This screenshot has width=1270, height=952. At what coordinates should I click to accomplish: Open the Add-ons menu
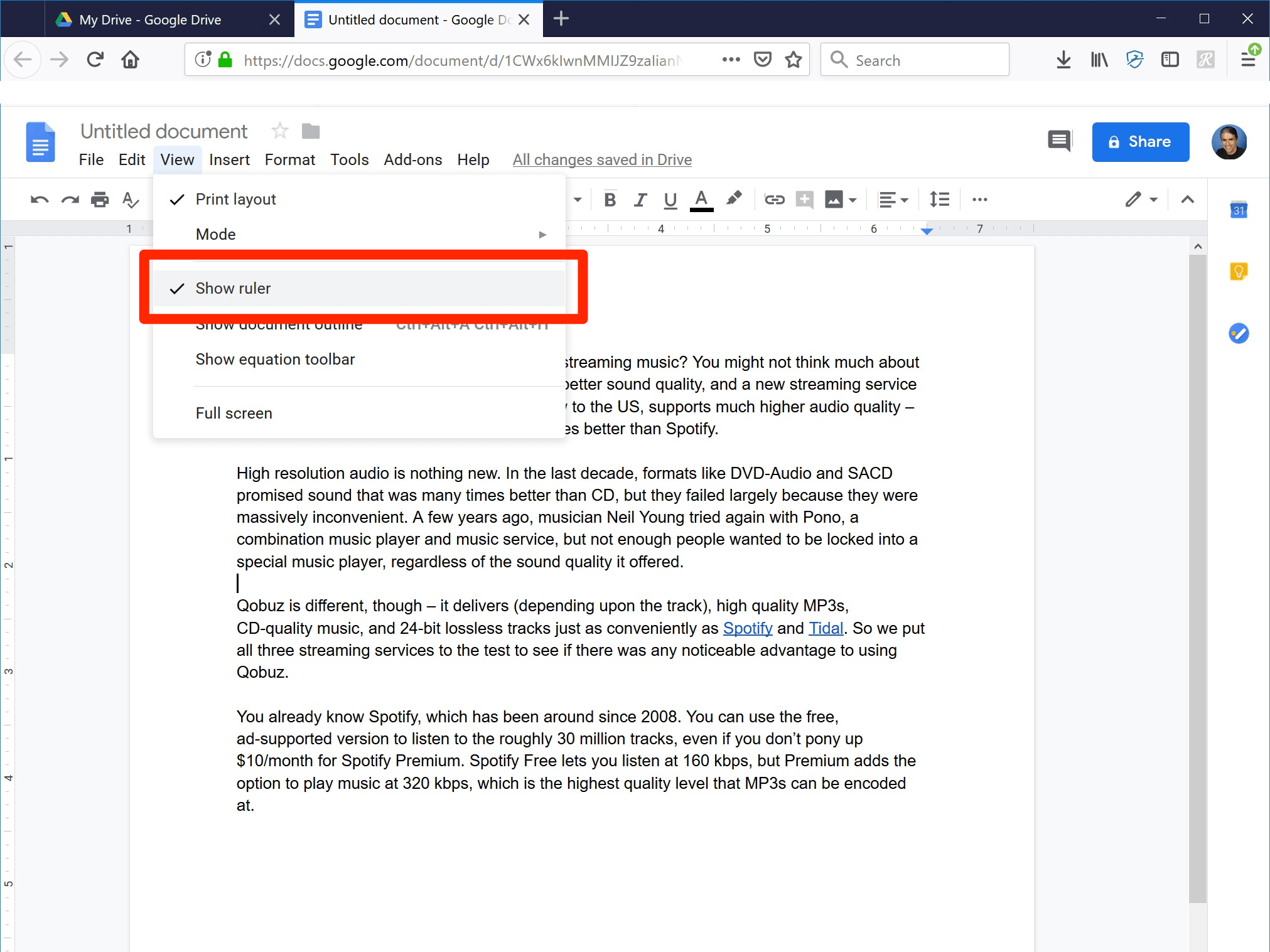click(x=412, y=160)
